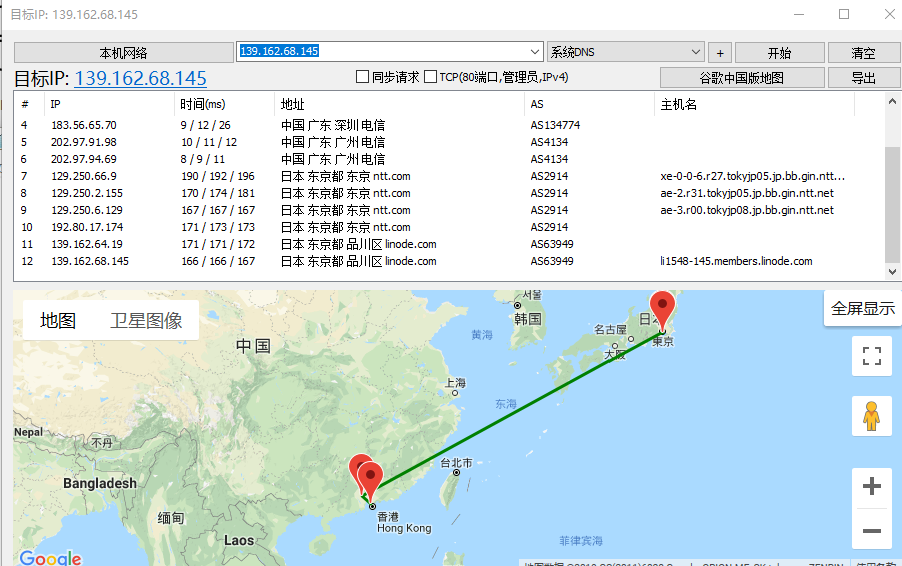Sort by the 时间(ms) column header
The width and height of the screenshot is (902, 566).
pyautogui.click(x=224, y=104)
